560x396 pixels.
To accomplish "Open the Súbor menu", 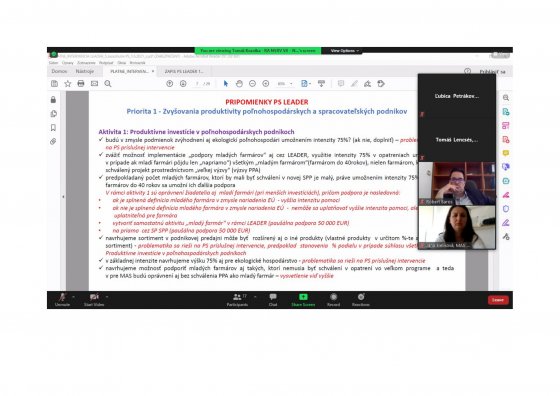I will click(x=54, y=62).
